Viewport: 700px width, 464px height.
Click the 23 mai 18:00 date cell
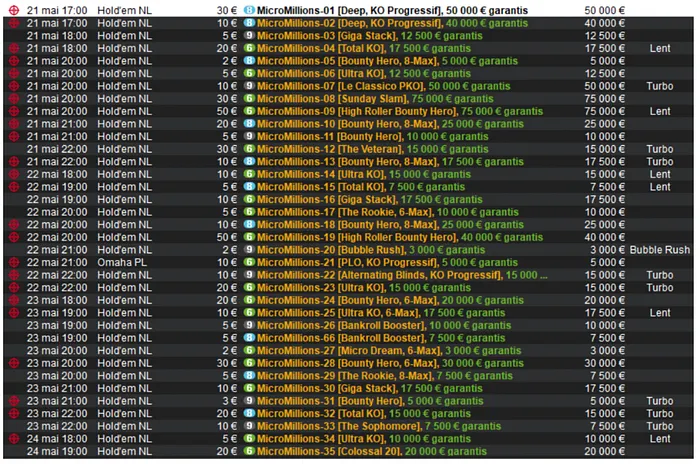[57, 301]
